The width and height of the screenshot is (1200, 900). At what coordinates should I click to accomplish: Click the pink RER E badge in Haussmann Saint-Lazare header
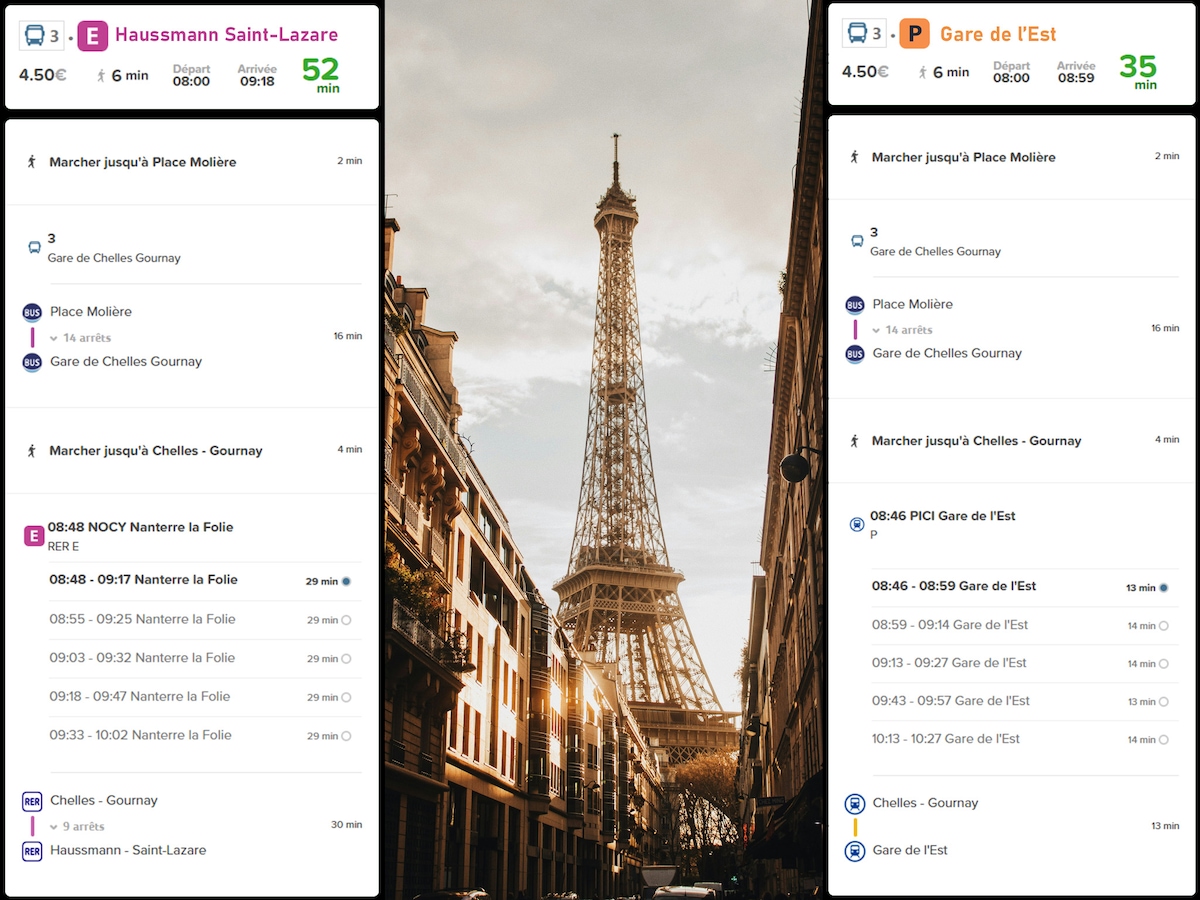[93, 35]
